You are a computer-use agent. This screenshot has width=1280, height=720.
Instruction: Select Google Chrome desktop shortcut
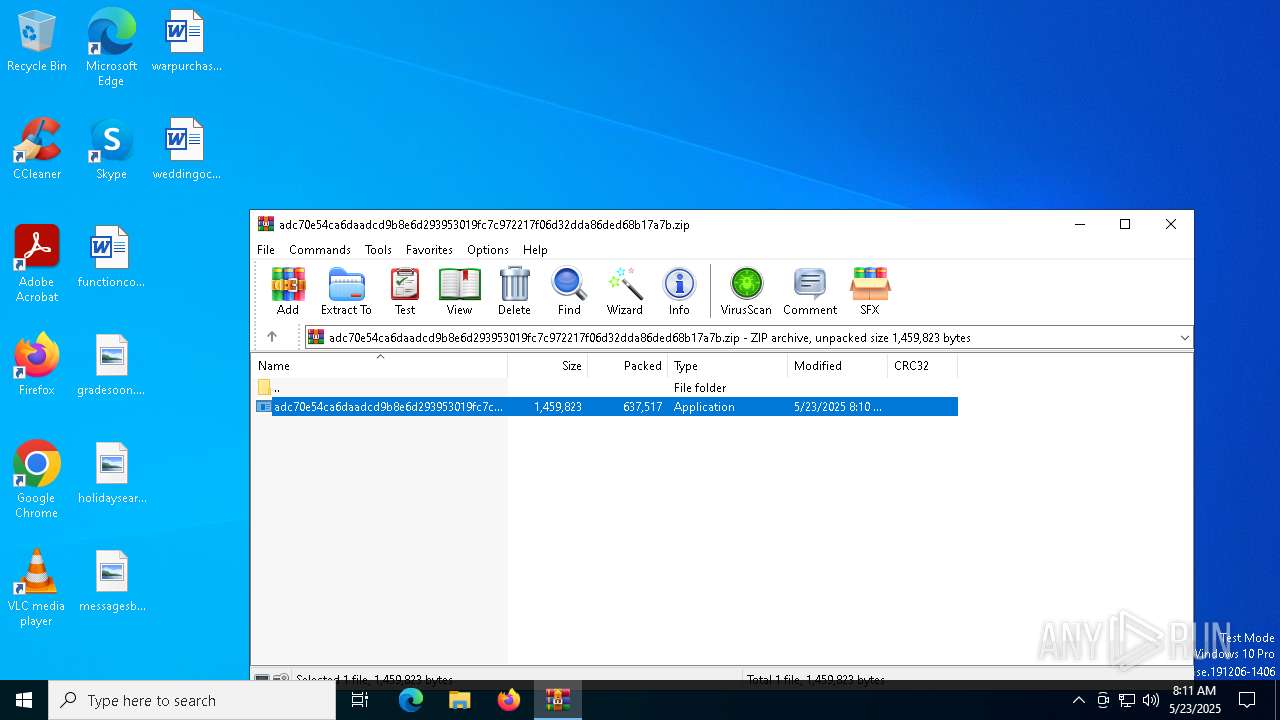[37, 480]
